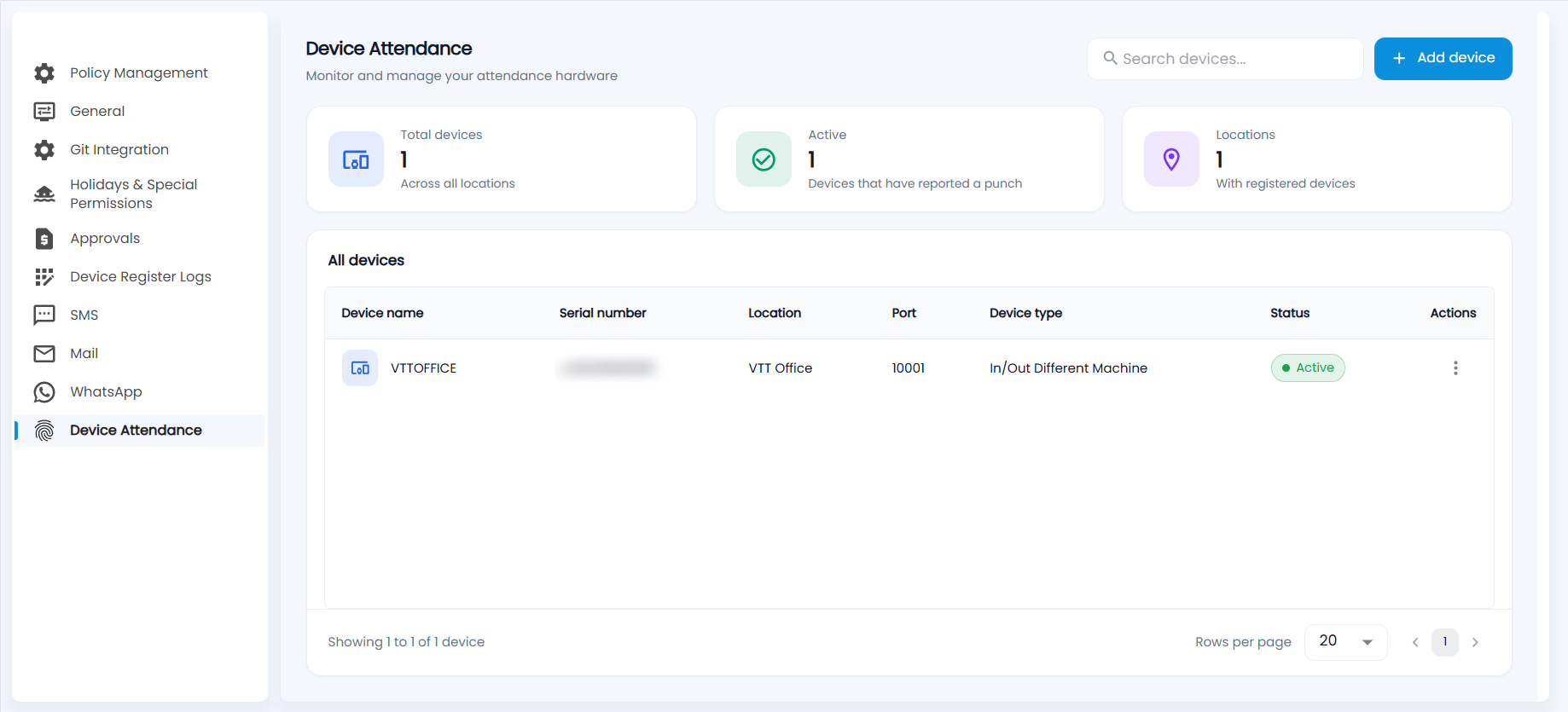This screenshot has width=1568, height=712.
Task: Click the Total devices card icon
Action: 356,159
